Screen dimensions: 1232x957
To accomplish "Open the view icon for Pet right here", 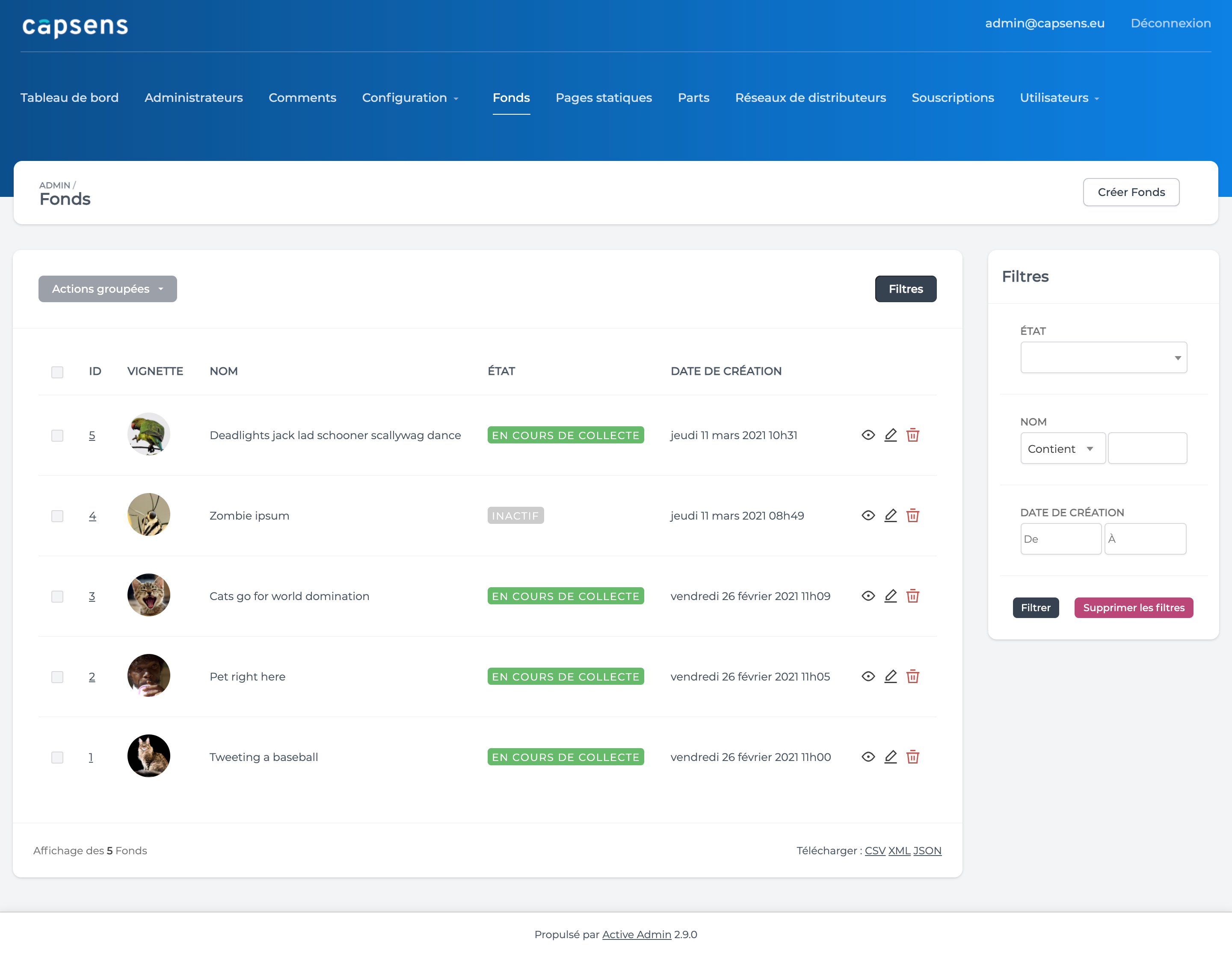I will (868, 677).
